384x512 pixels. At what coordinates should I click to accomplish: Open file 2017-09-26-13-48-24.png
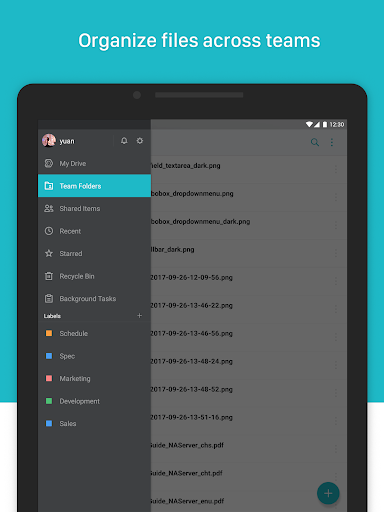click(x=249, y=365)
